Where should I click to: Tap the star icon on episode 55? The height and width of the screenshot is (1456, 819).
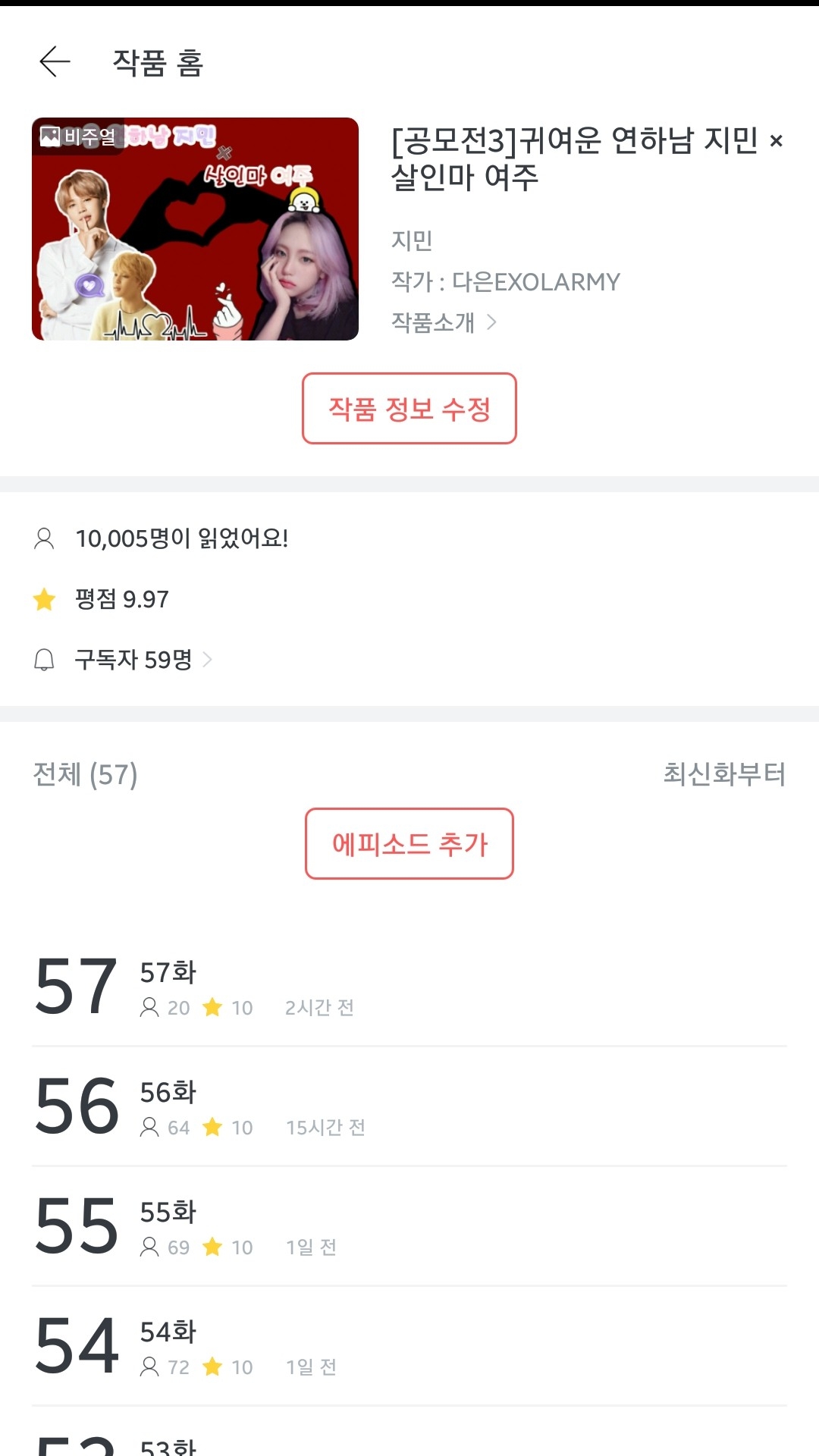[x=212, y=1247]
